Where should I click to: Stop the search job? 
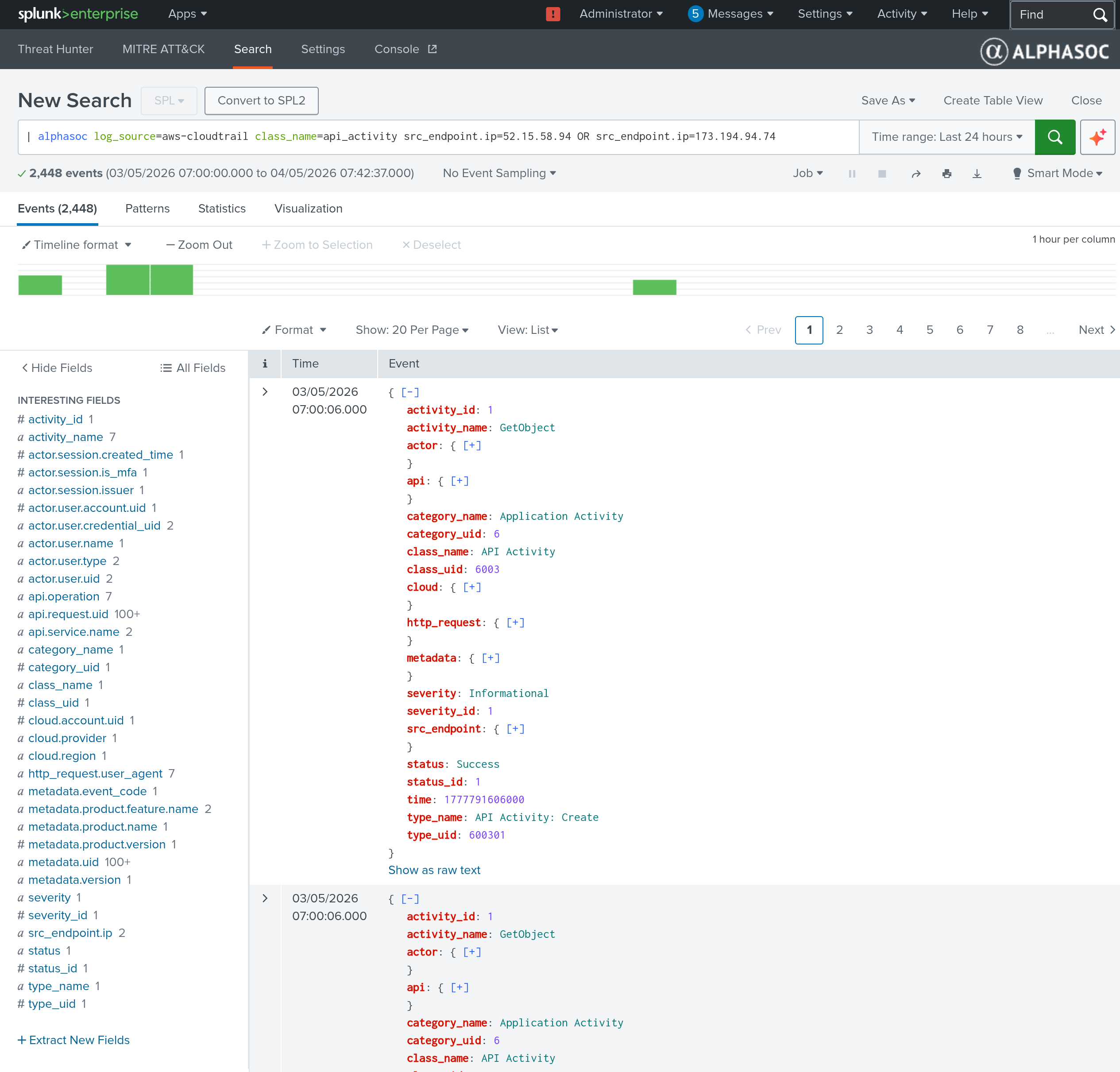tap(882, 174)
